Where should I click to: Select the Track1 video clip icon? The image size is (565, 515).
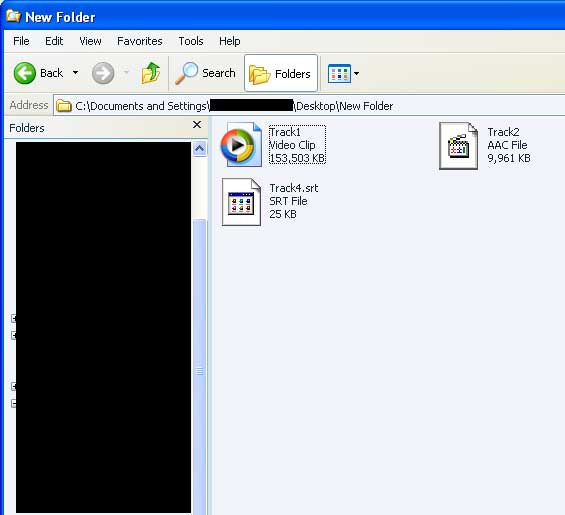pyautogui.click(x=241, y=145)
